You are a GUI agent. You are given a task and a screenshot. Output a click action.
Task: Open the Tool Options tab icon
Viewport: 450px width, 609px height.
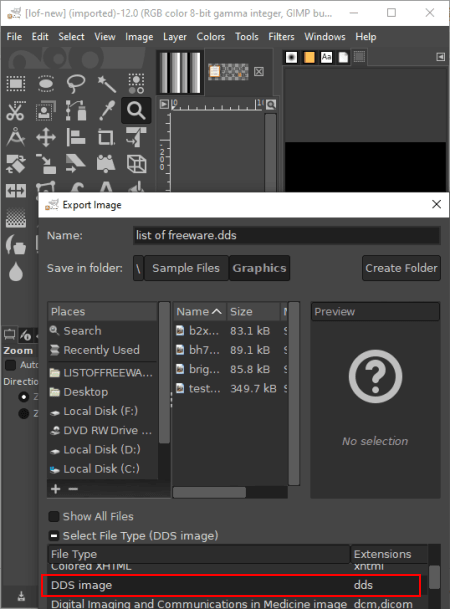9,334
